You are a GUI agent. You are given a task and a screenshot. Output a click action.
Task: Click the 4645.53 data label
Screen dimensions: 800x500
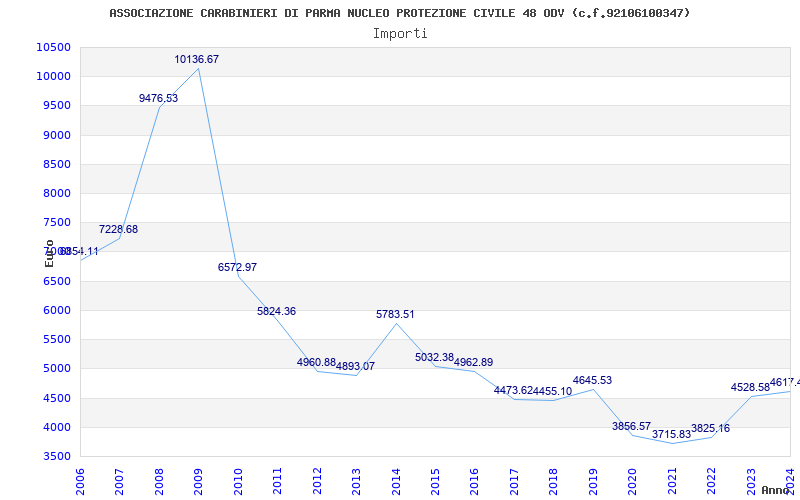pos(592,380)
